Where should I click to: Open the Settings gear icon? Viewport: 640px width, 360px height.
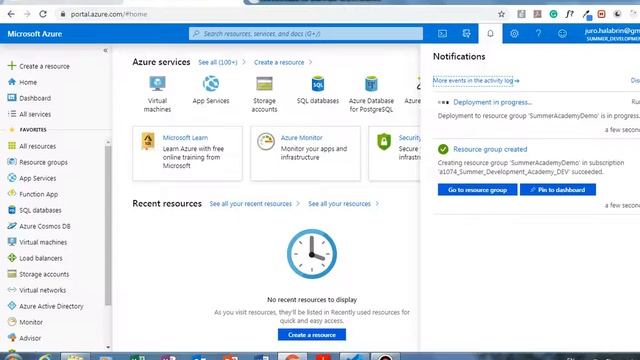[x=514, y=33]
